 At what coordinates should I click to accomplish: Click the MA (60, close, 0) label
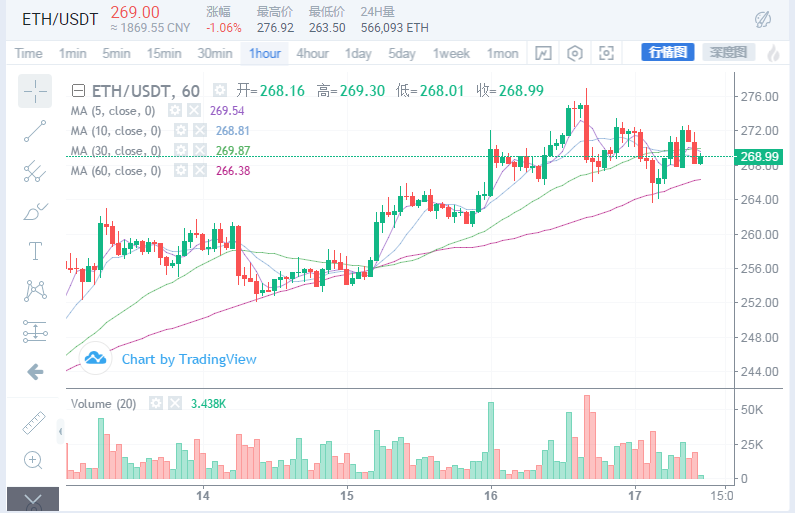[116, 171]
